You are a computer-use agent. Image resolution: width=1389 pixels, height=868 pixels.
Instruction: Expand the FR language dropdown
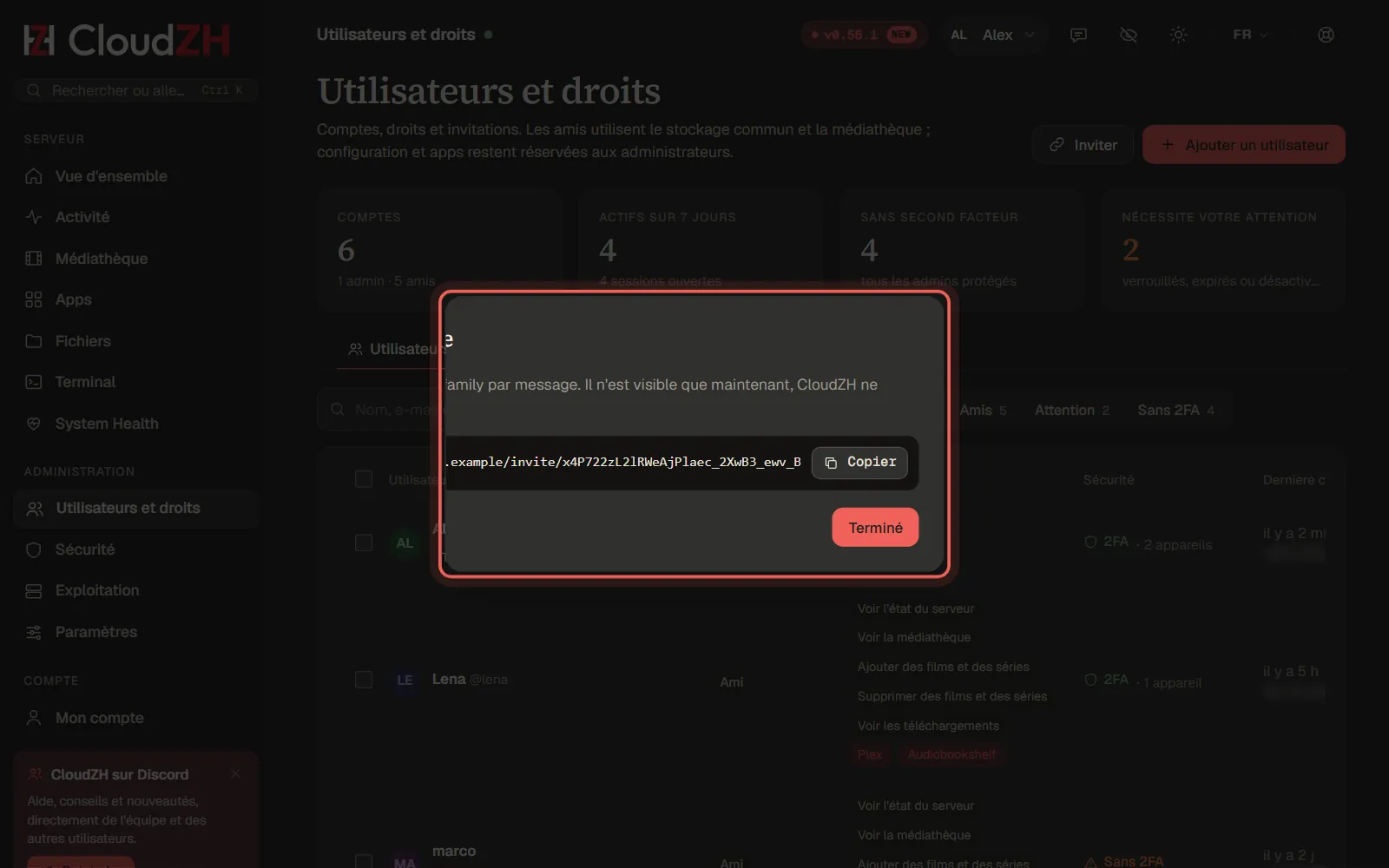tap(1250, 35)
